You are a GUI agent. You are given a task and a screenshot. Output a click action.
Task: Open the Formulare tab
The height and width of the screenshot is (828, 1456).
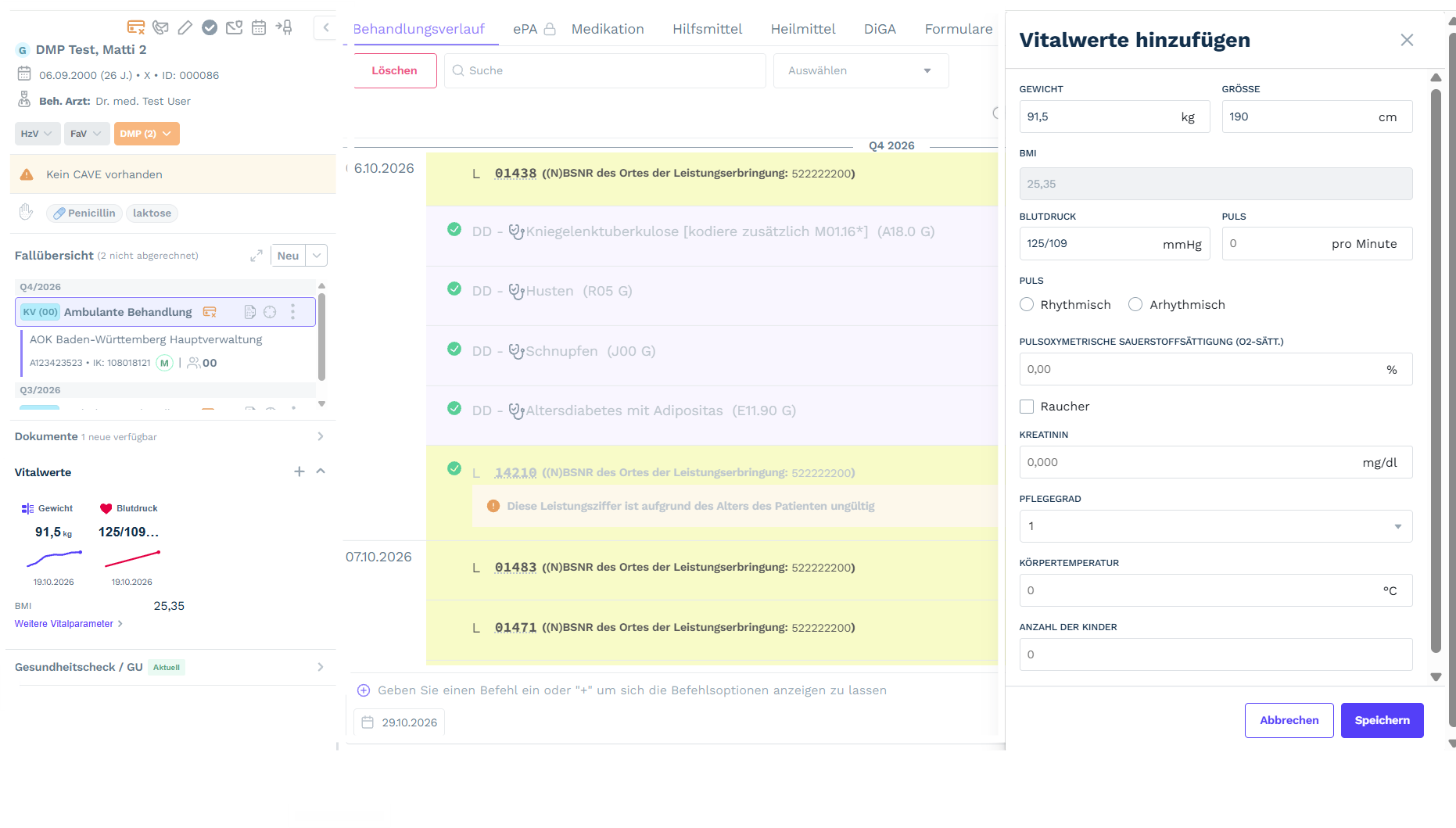(959, 29)
